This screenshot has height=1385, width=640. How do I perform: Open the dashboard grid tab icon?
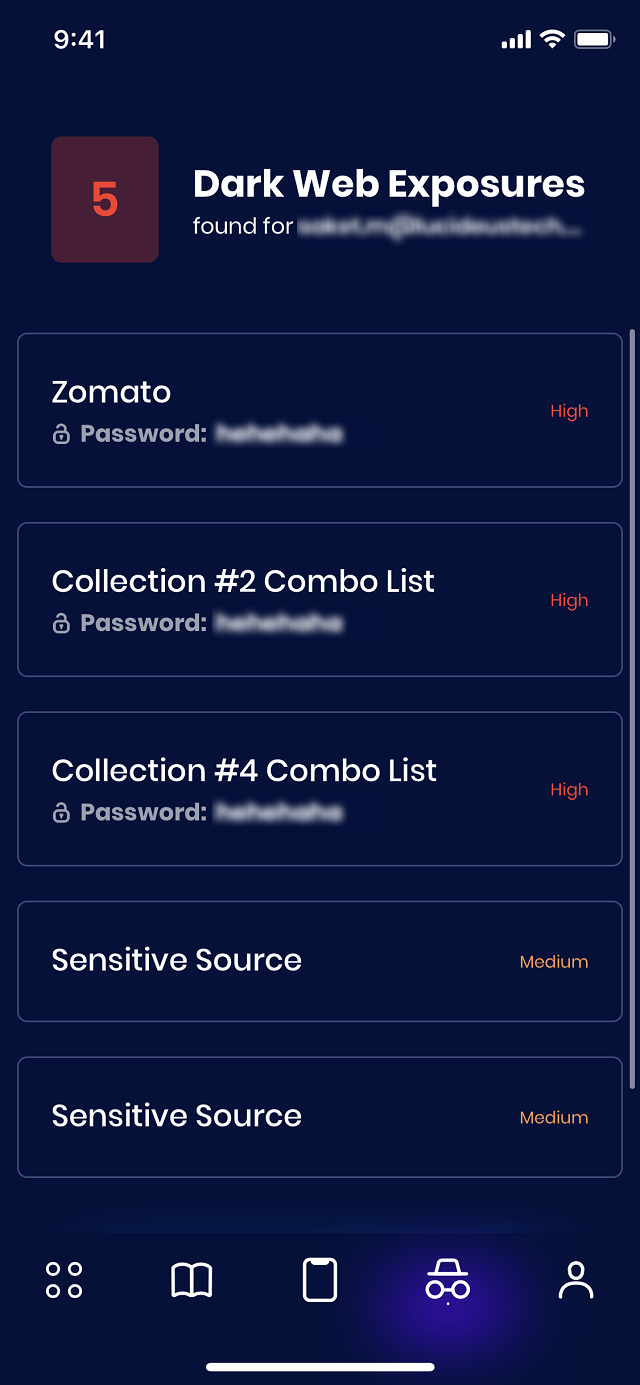[64, 1280]
